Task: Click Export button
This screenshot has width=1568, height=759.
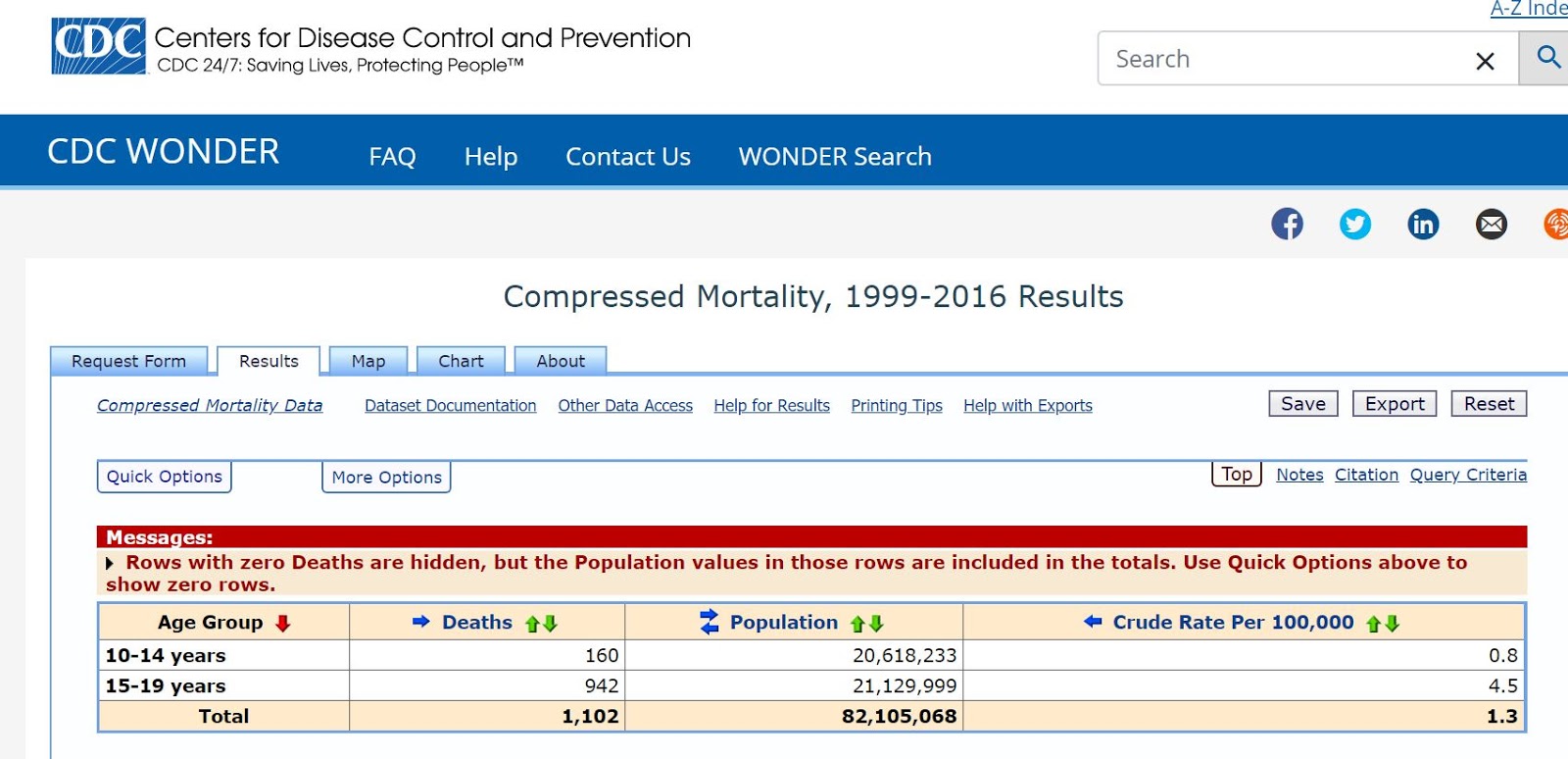Action: pyautogui.click(x=1395, y=404)
